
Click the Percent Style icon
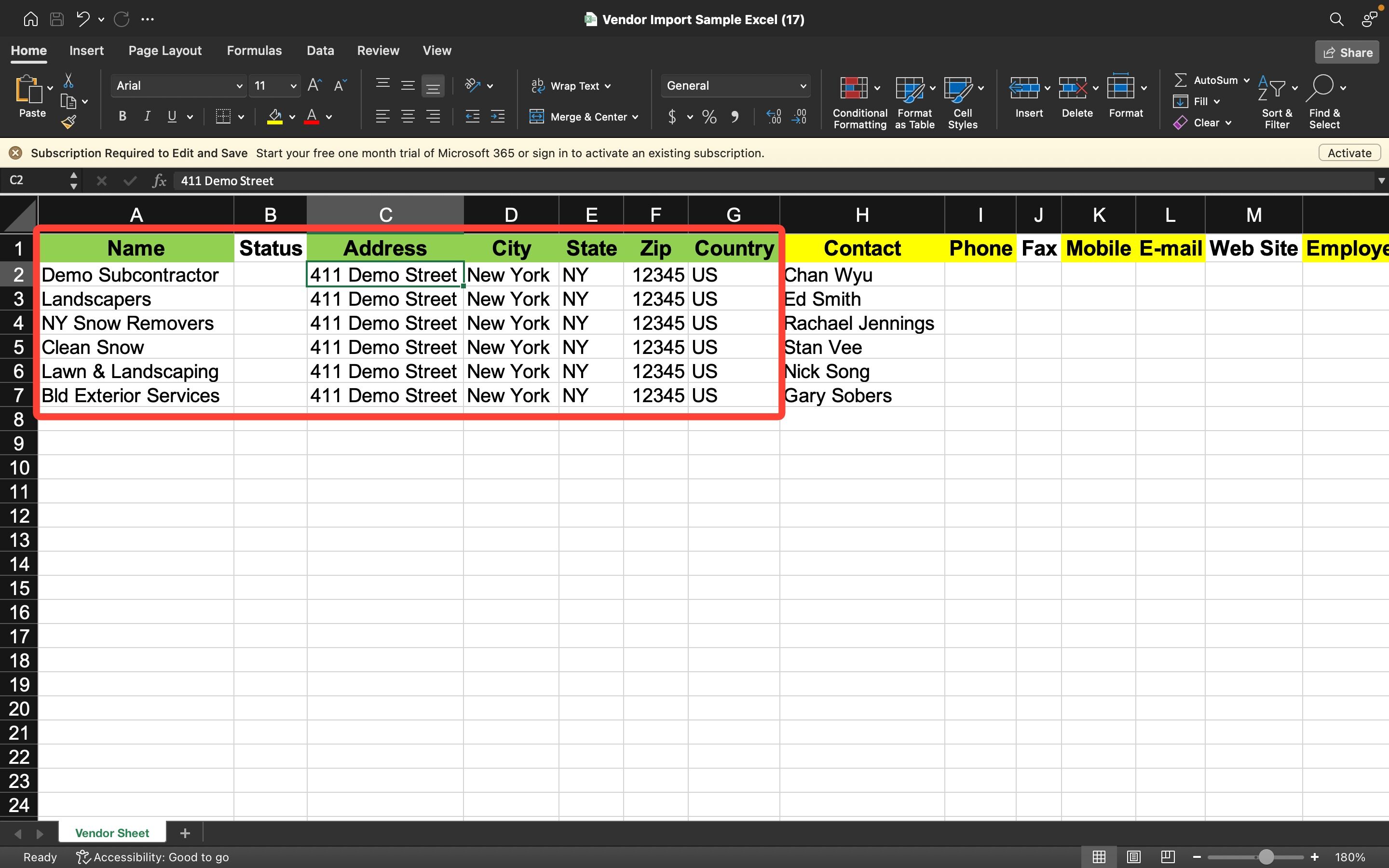[x=709, y=117]
